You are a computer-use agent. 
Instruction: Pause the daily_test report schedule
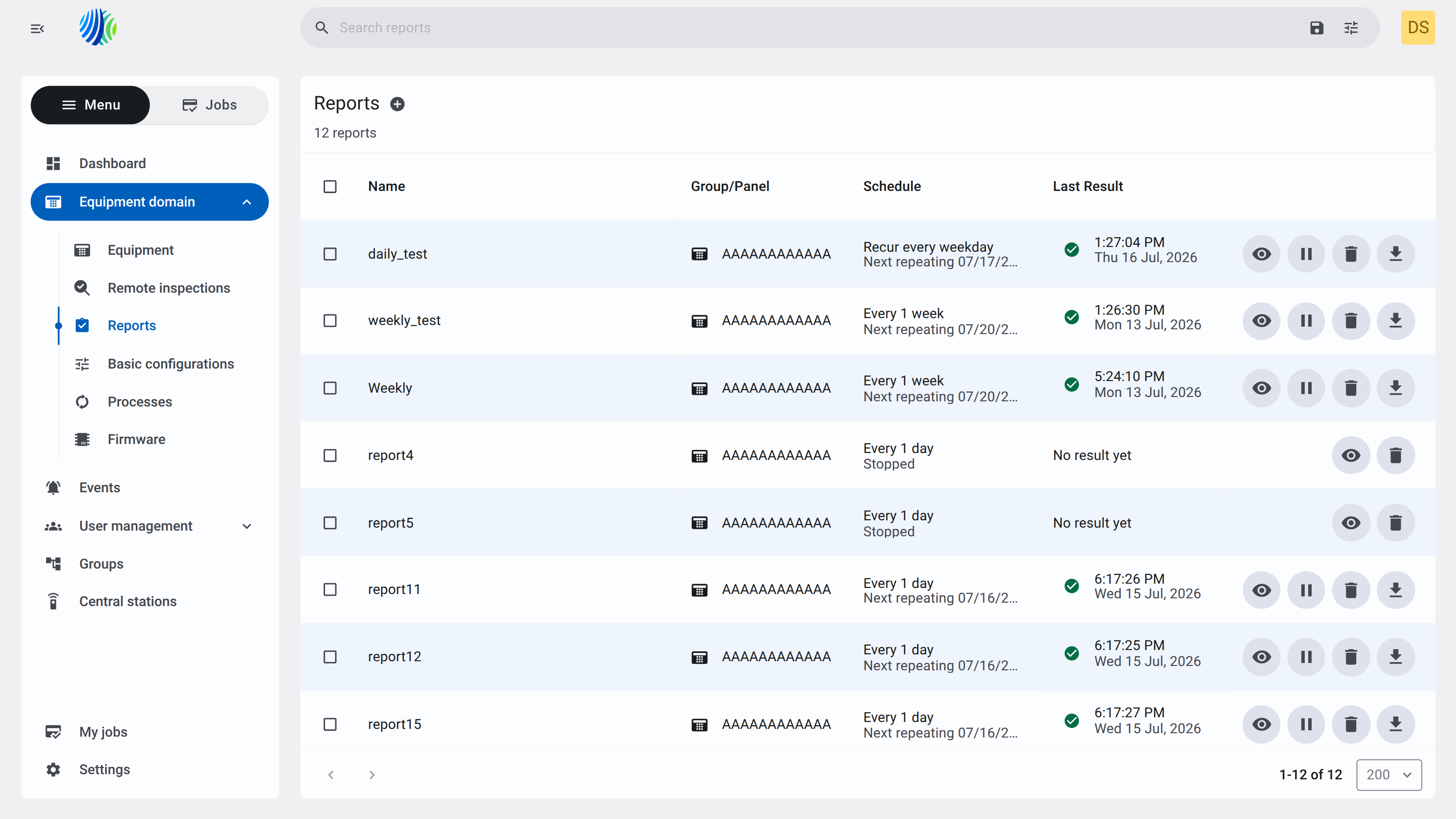(1306, 254)
